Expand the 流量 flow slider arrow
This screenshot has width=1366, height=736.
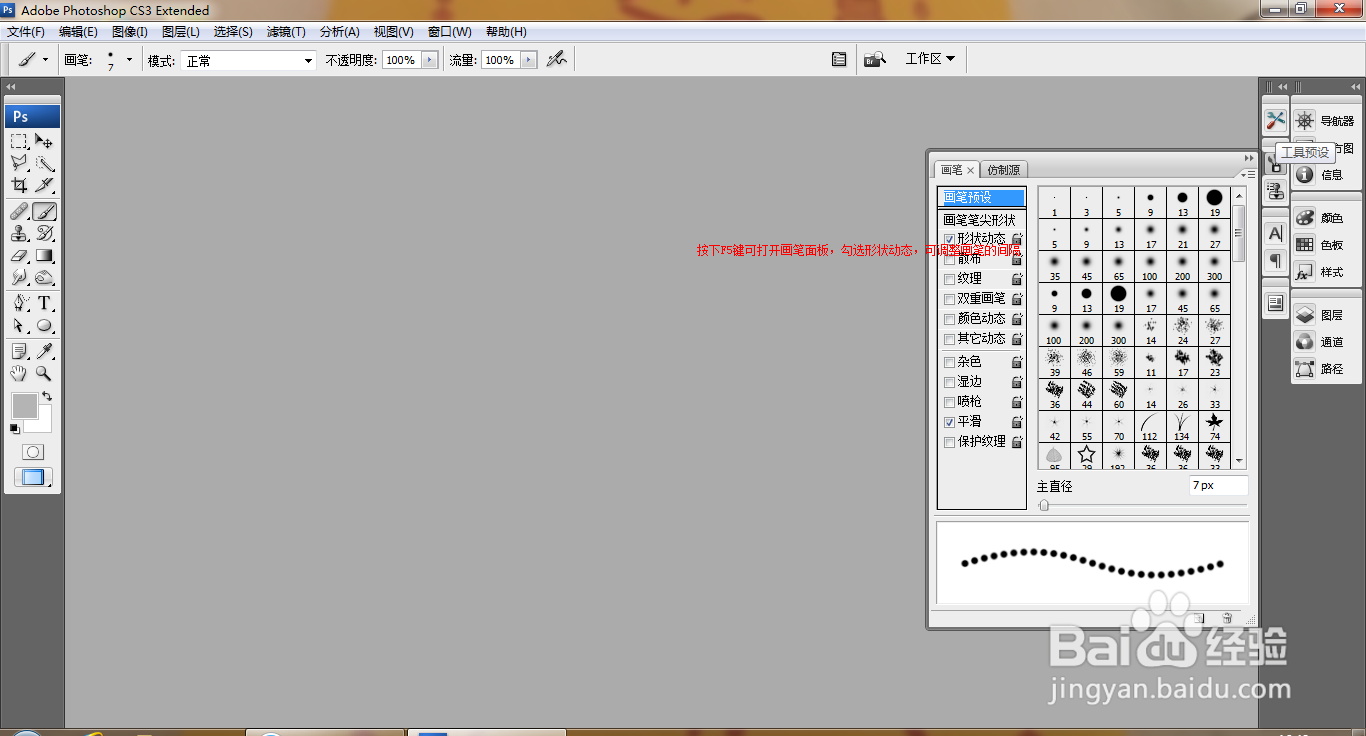pos(529,60)
